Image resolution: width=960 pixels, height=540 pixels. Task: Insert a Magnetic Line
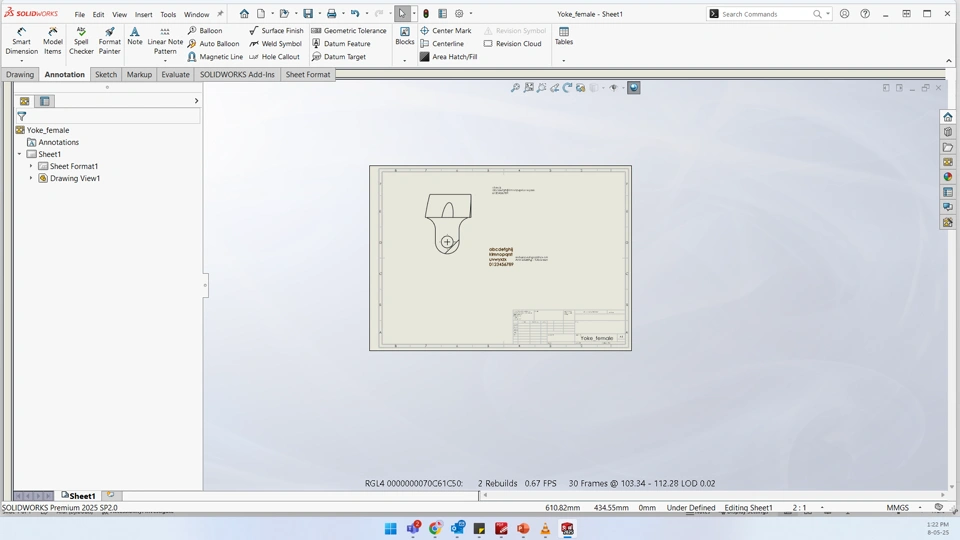click(x=215, y=57)
